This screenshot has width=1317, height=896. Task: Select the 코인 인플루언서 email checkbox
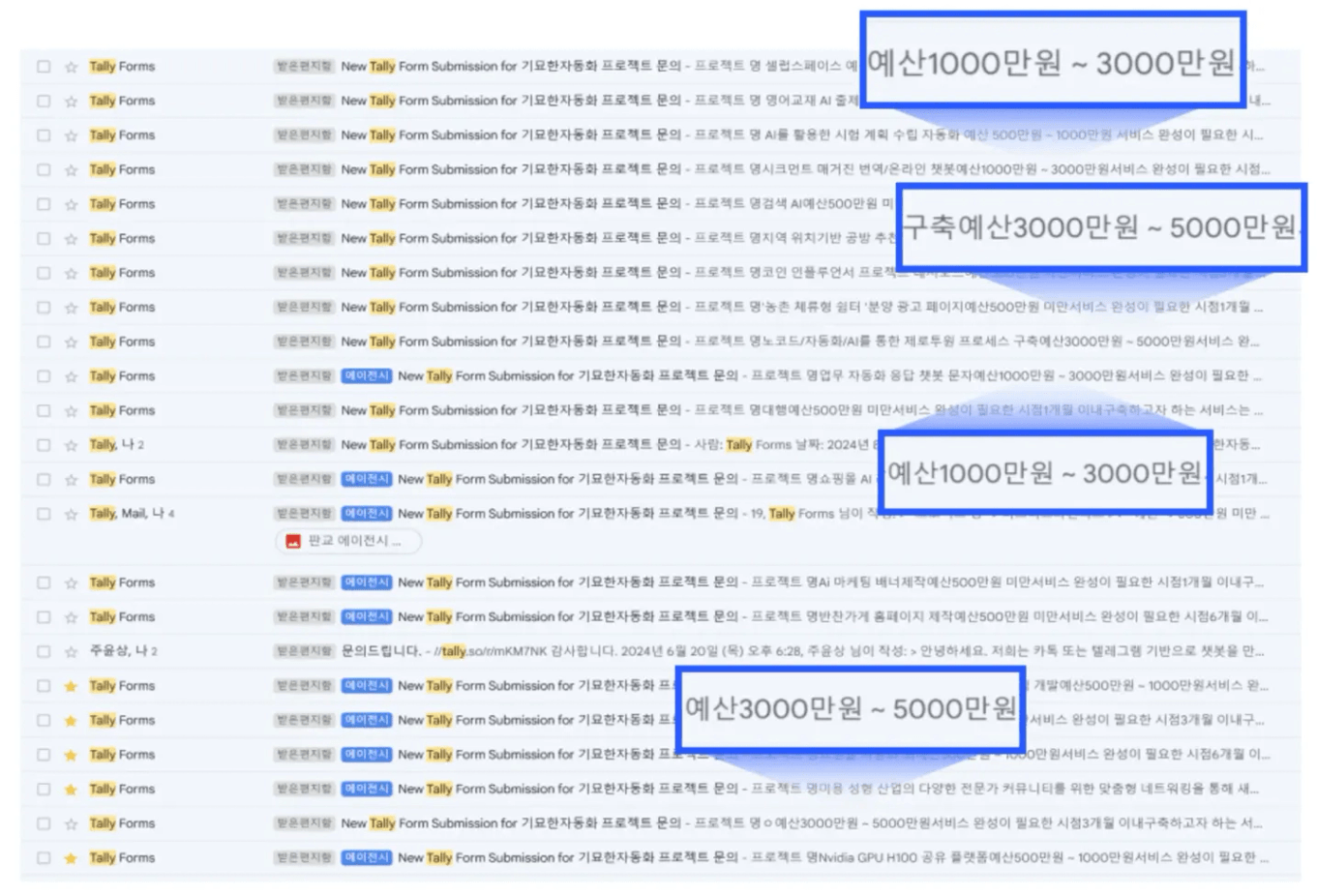tap(44, 273)
